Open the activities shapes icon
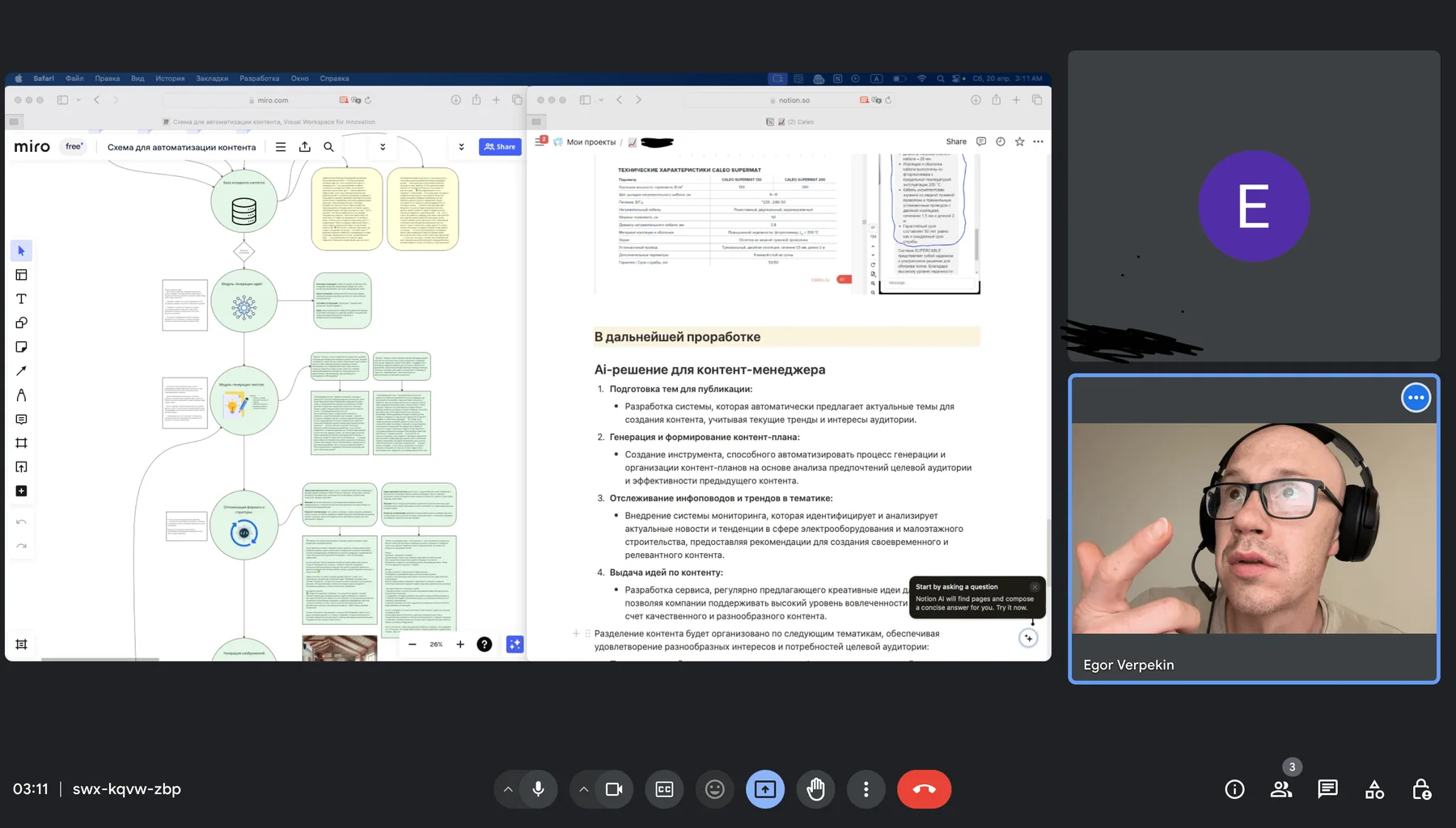The height and width of the screenshot is (828, 1456). tap(1374, 789)
